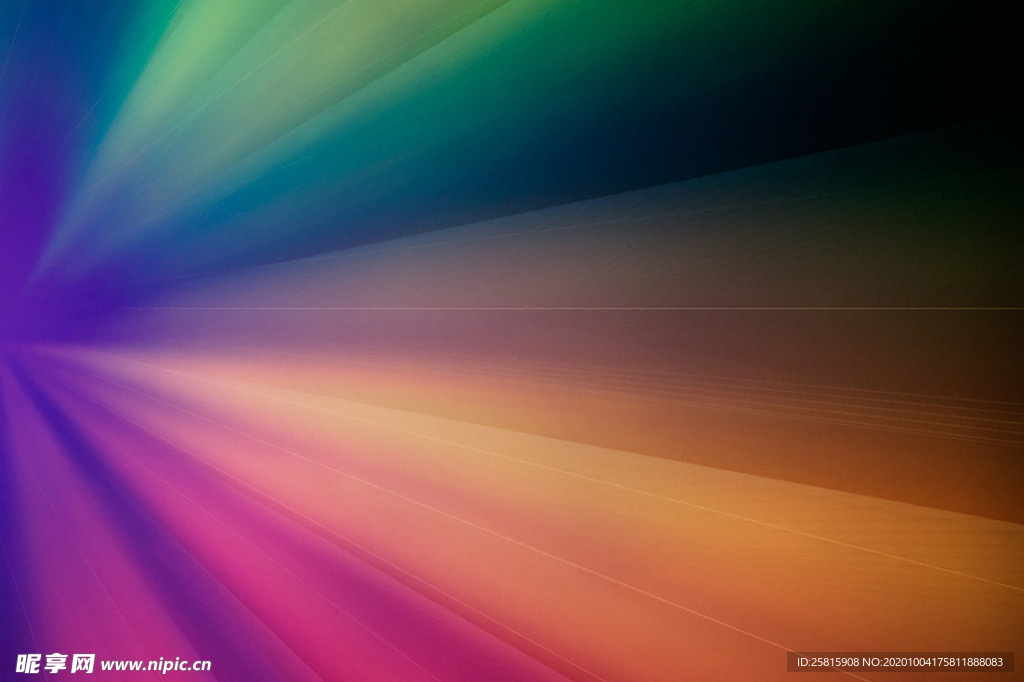
Task: Click the 享 character in the logo
Action: 56,663
